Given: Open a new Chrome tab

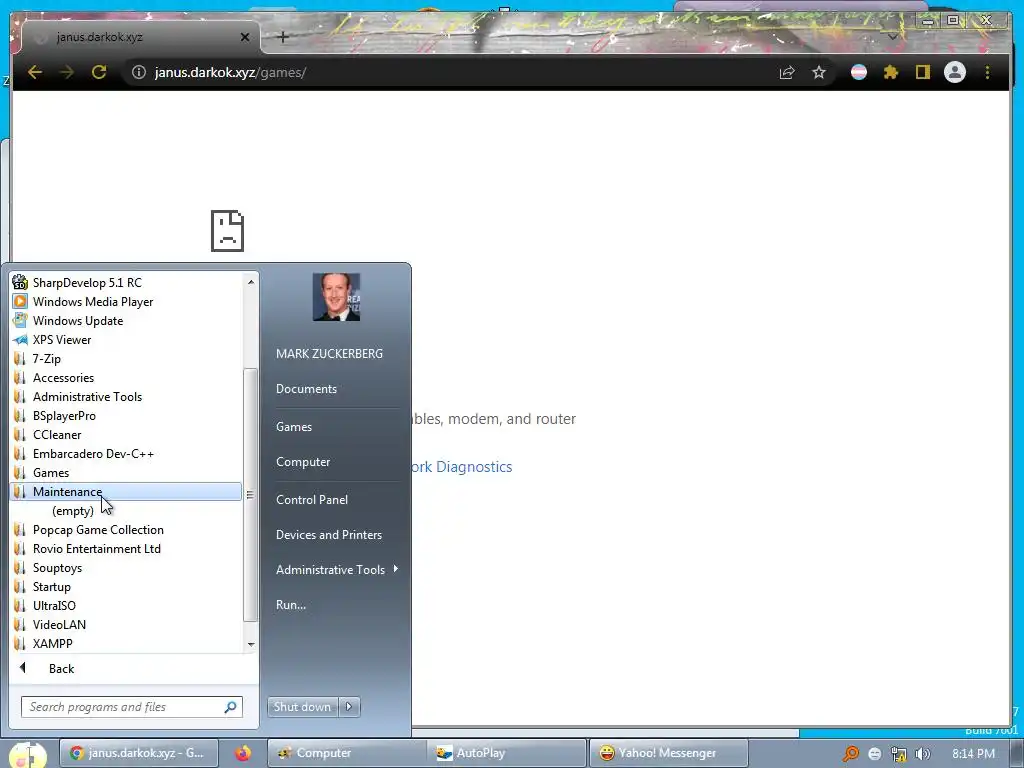Looking at the screenshot, I should pyautogui.click(x=283, y=37).
